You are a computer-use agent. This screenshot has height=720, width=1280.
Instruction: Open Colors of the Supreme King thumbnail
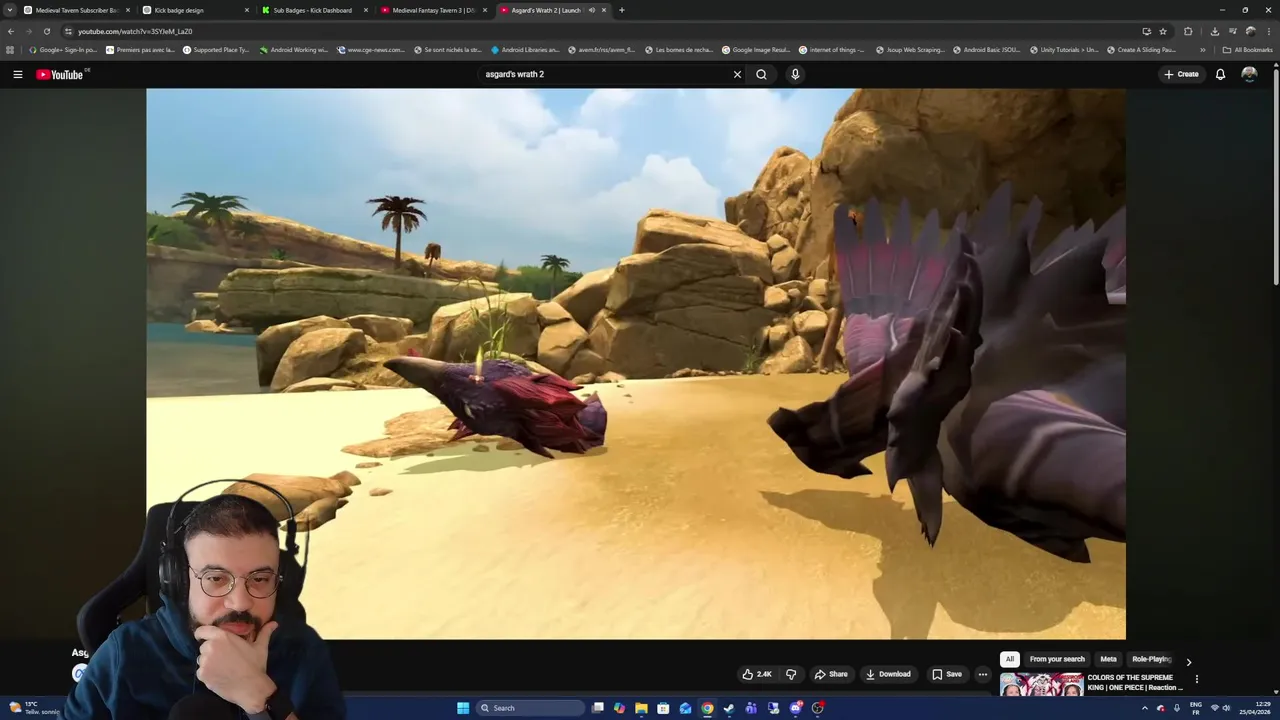pyautogui.click(x=1041, y=684)
